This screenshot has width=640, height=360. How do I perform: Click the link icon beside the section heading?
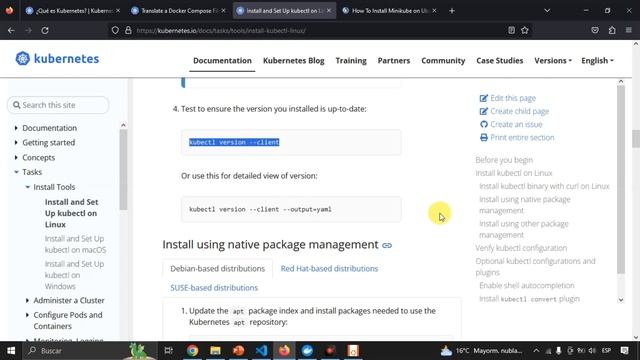(387, 245)
